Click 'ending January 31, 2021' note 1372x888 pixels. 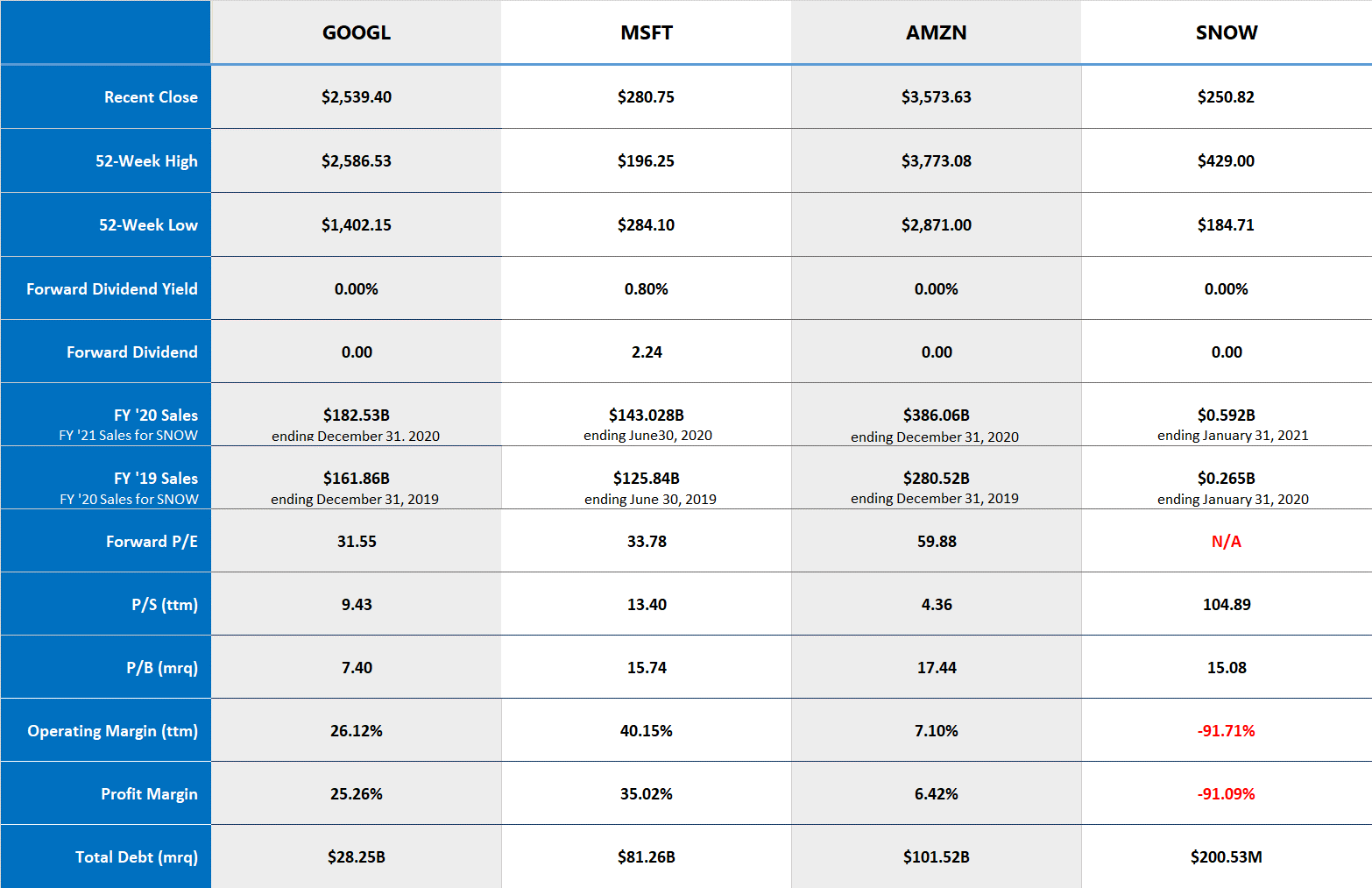pyautogui.click(x=1233, y=436)
